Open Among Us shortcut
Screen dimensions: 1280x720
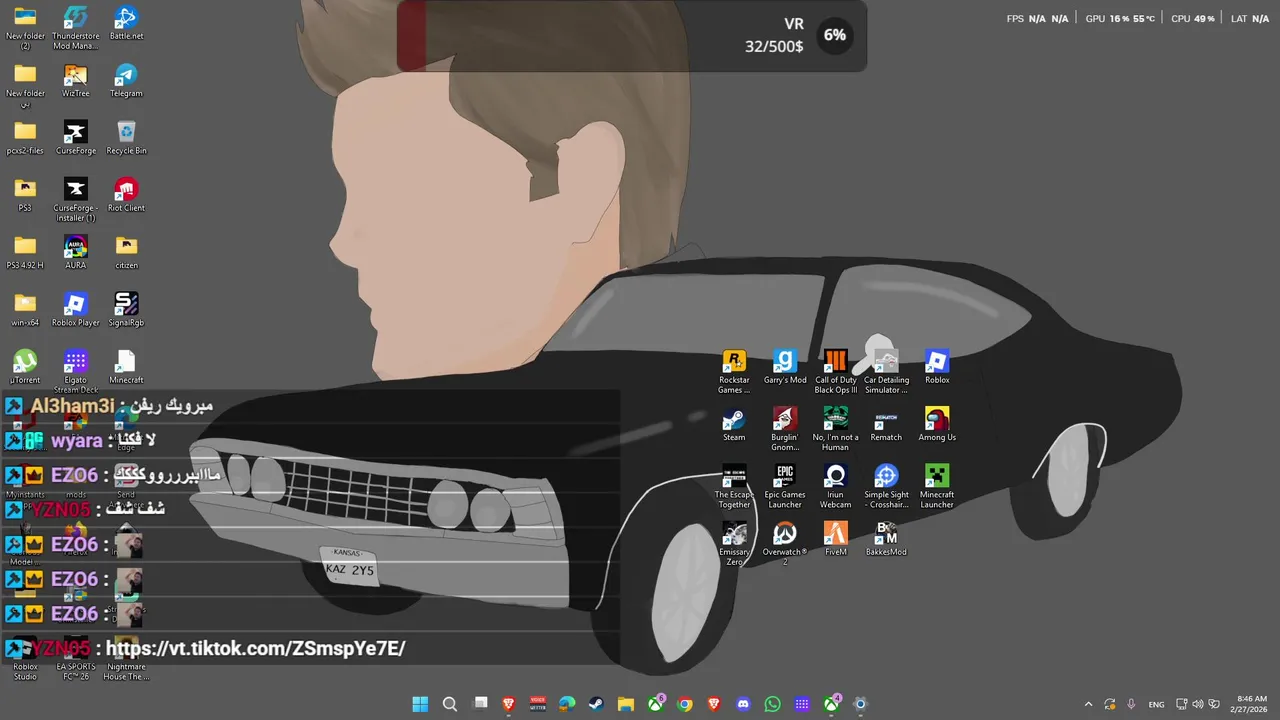tap(937, 423)
